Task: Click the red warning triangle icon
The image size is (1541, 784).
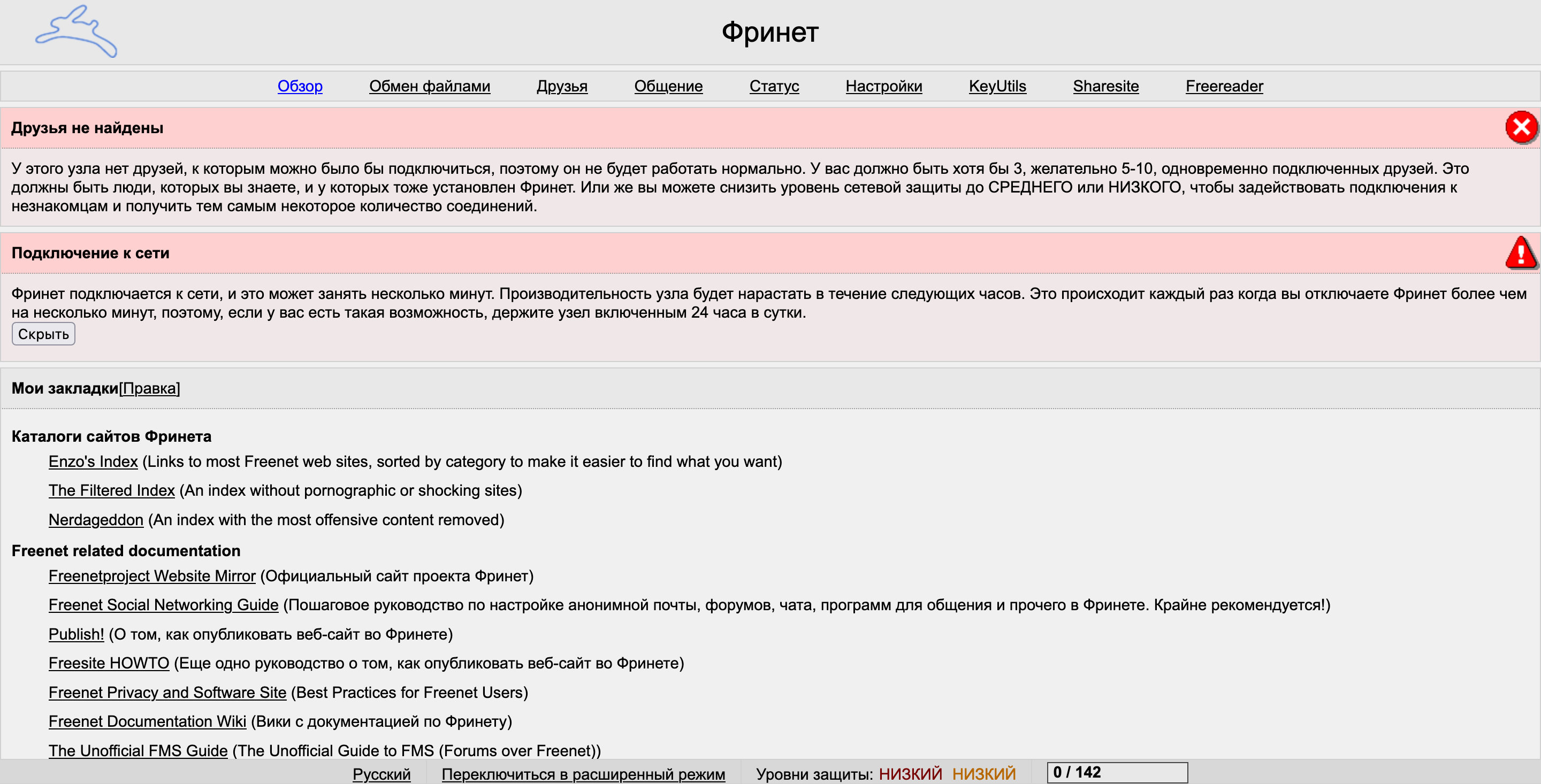Action: click(1521, 252)
